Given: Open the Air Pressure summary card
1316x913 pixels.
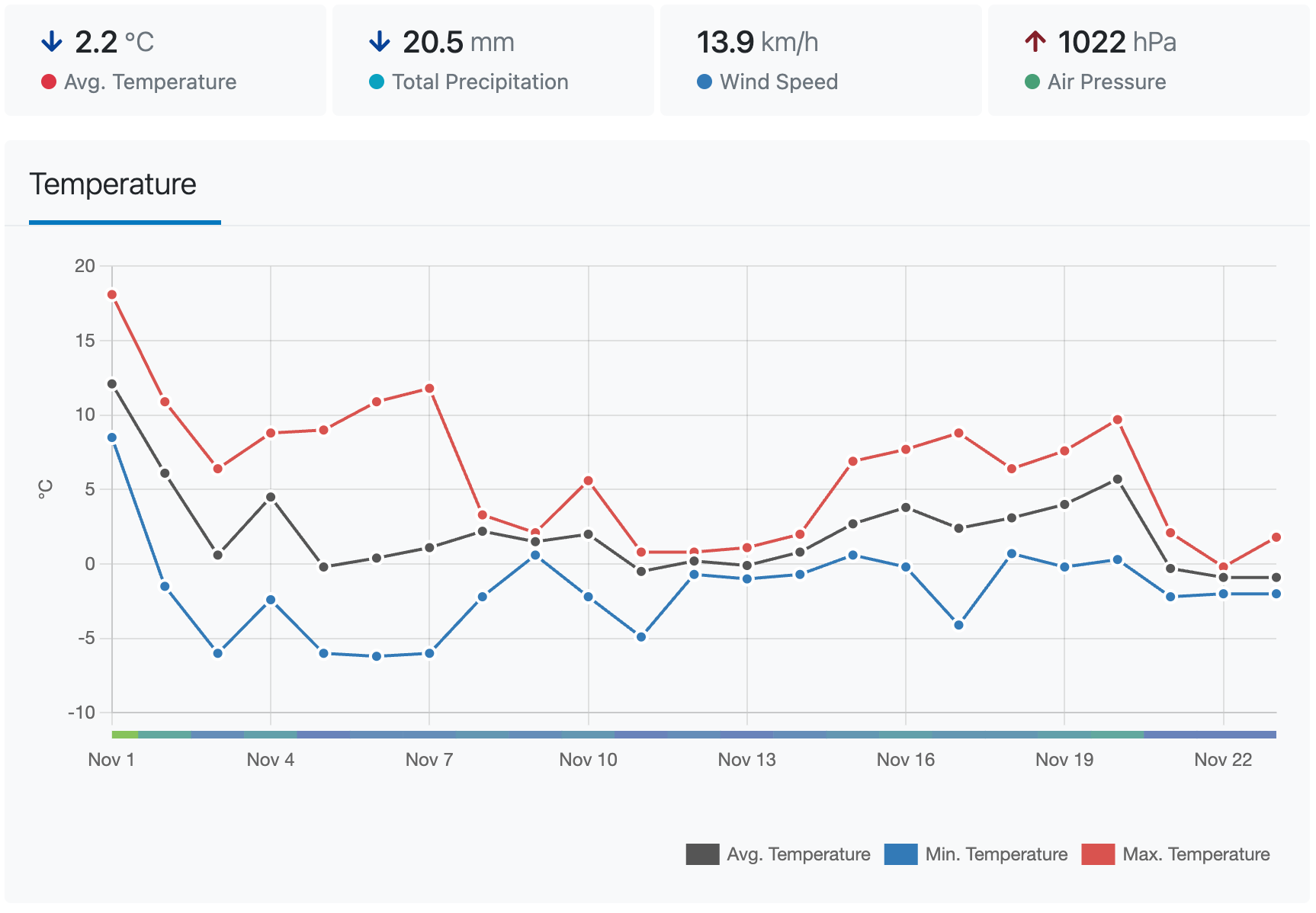Looking at the screenshot, I should pyautogui.click(x=1149, y=60).
